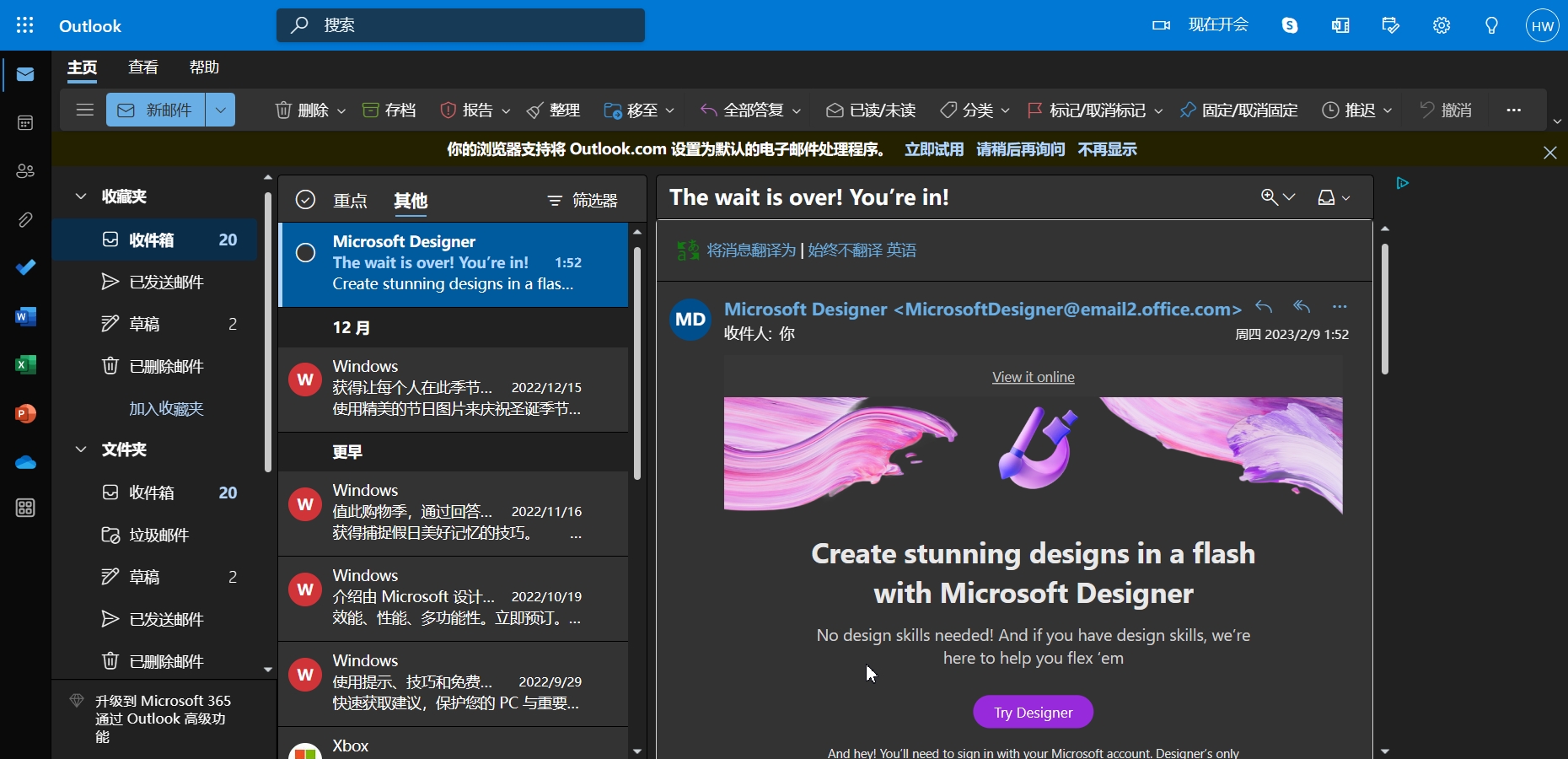
Task: Open the Filter menu
Action: (x=583, y=201)
